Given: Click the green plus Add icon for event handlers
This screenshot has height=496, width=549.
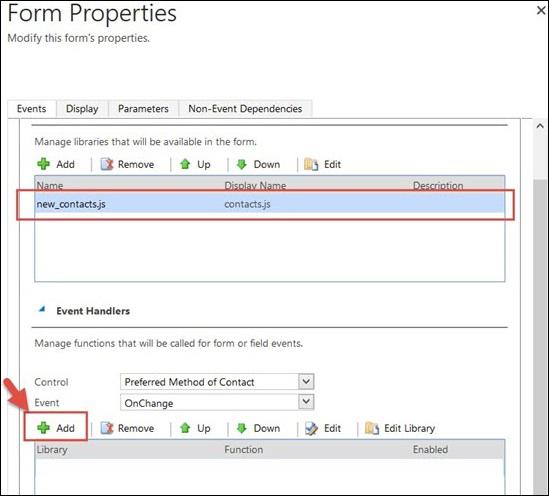Looking at the screenshot, I should point(43,428).
